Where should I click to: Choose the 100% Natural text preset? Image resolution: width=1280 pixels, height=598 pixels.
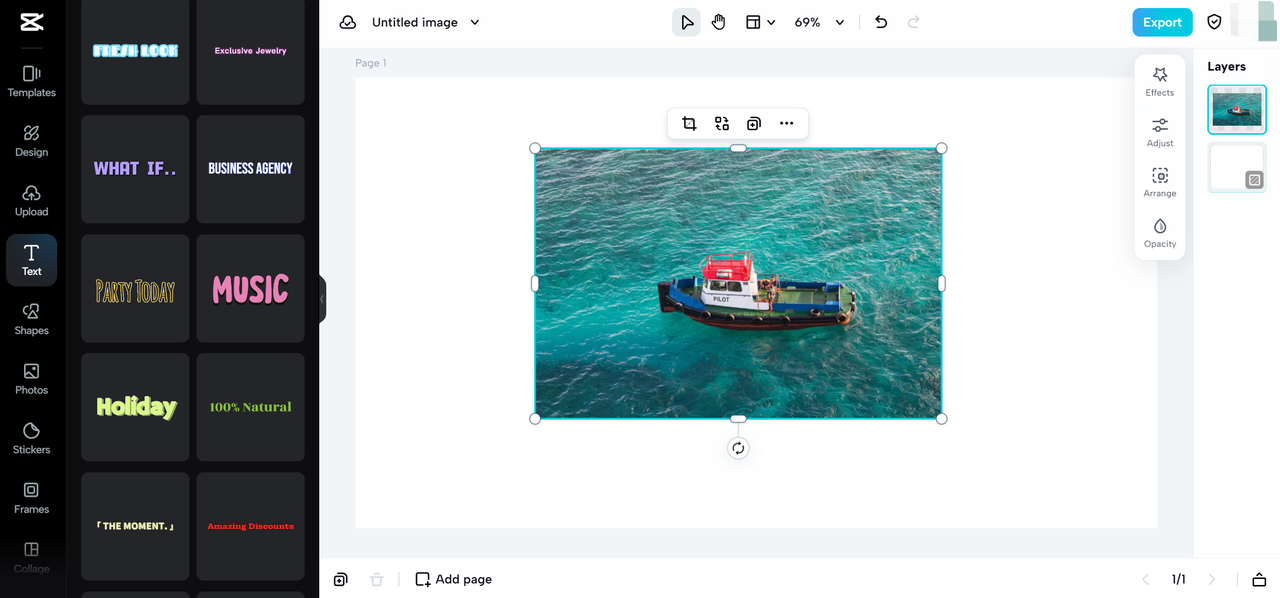[x=250, y=407]
